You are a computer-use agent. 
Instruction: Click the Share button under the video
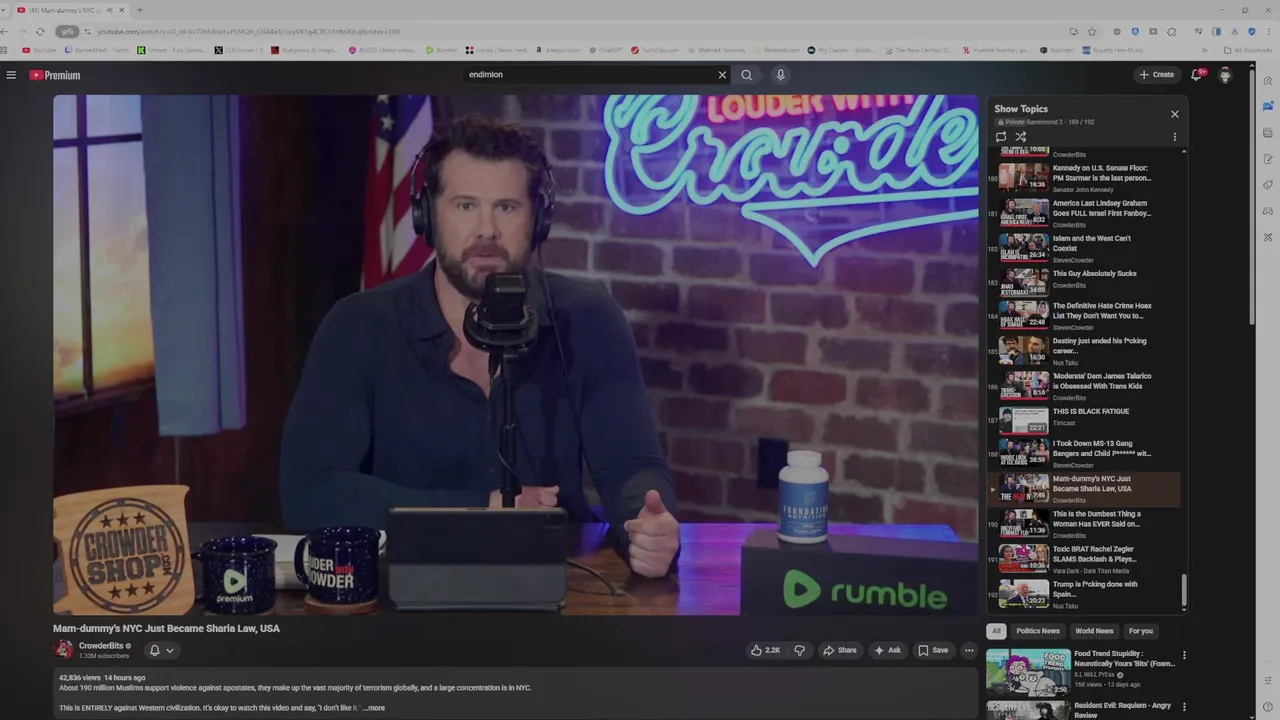(840, 650)
